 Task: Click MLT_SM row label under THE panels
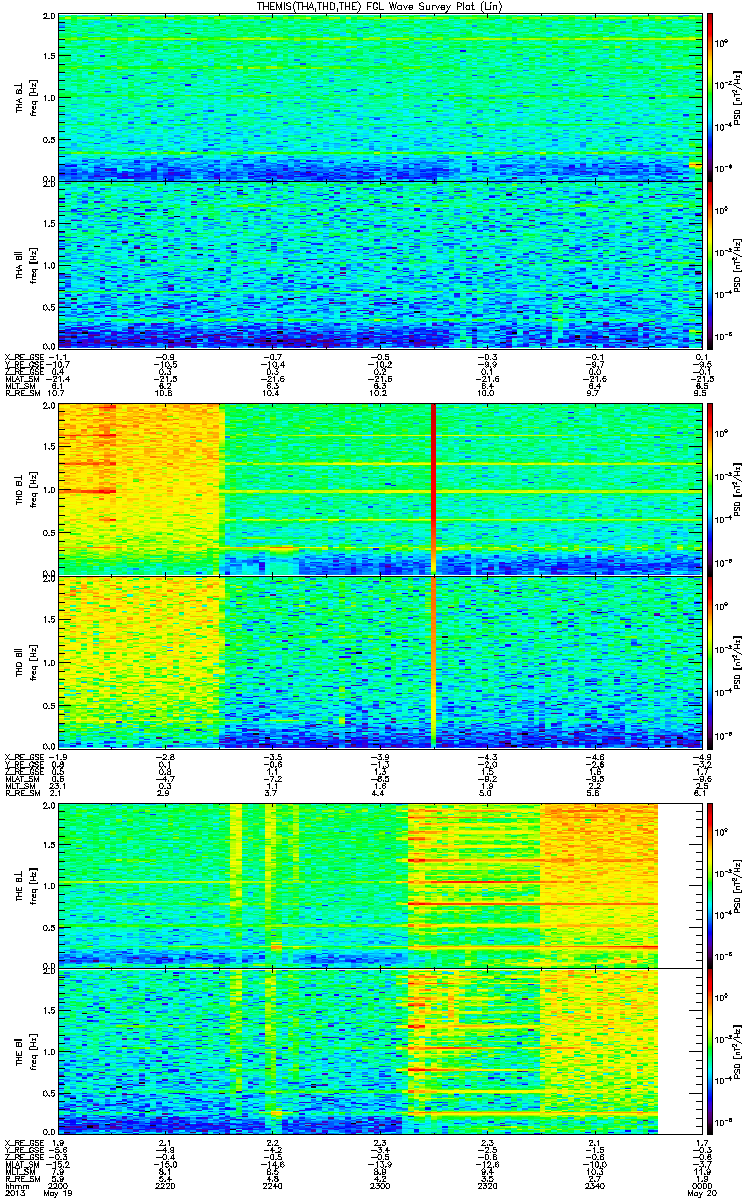point(22,1172)
